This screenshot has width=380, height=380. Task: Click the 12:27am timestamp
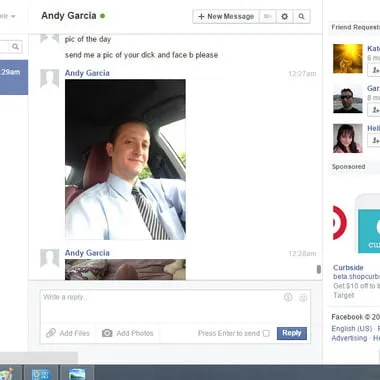(302, 74)
